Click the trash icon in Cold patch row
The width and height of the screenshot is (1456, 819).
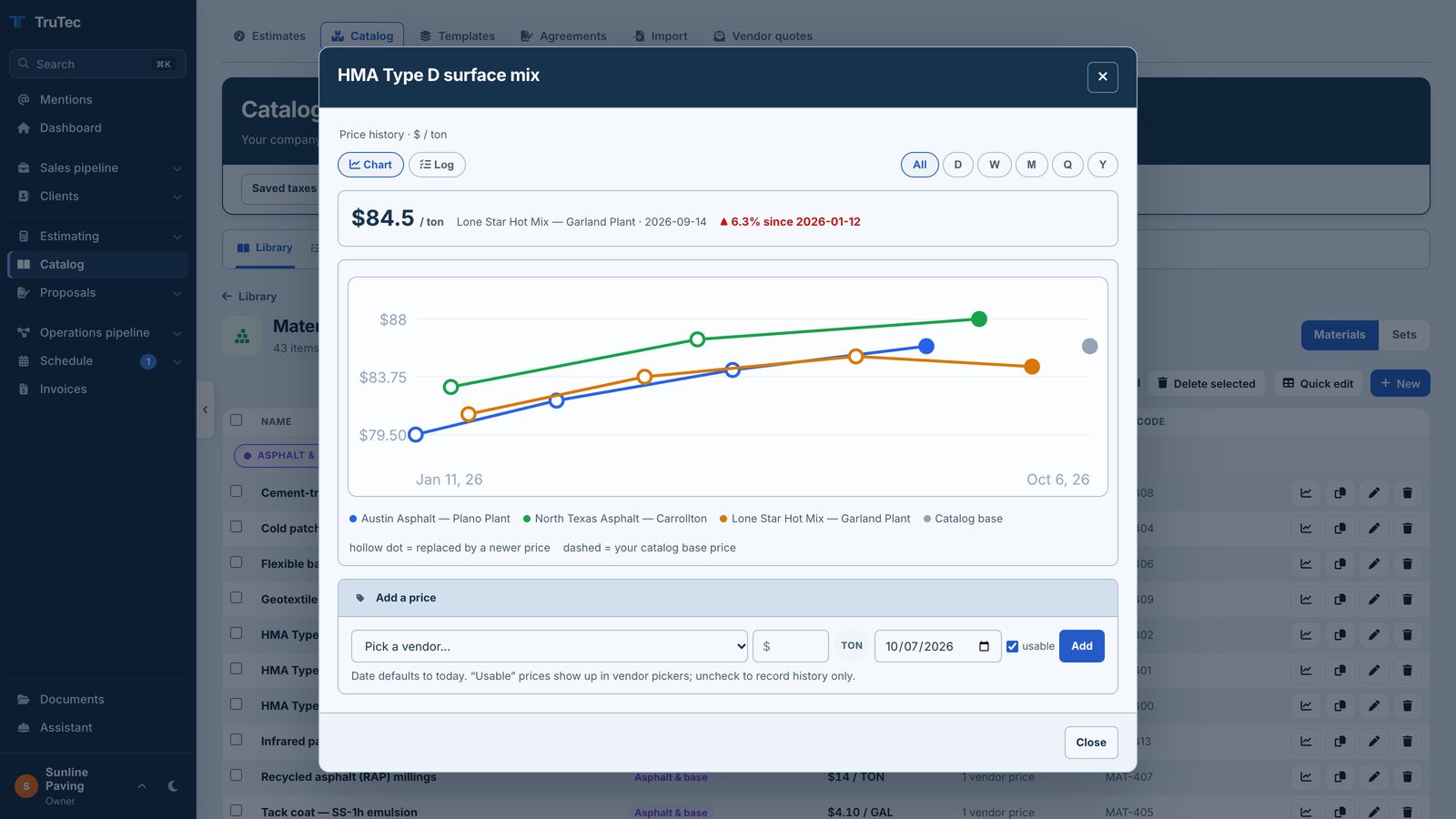coord(1407,529)
